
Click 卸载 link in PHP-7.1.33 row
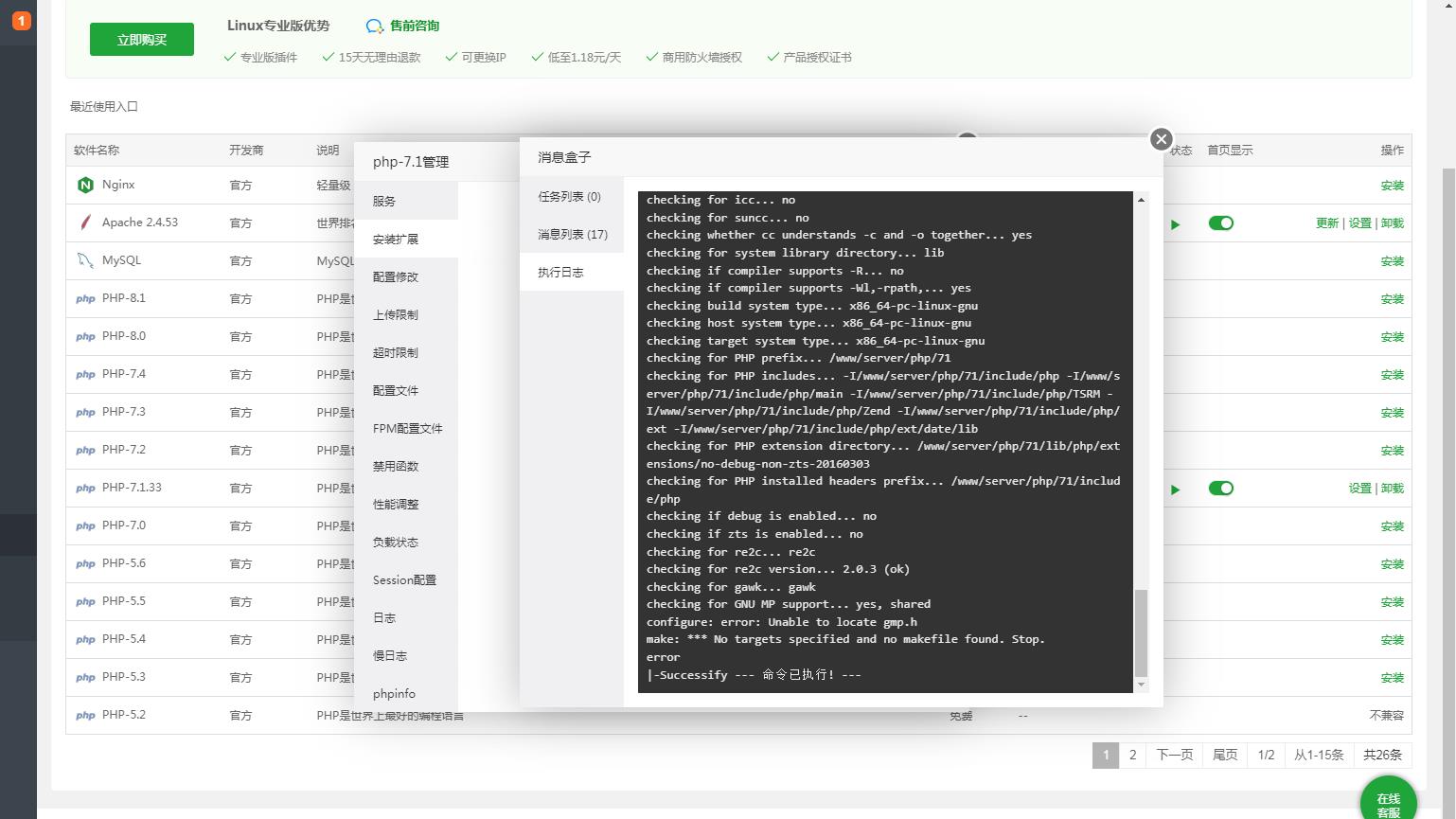[x=1392, y=489]
